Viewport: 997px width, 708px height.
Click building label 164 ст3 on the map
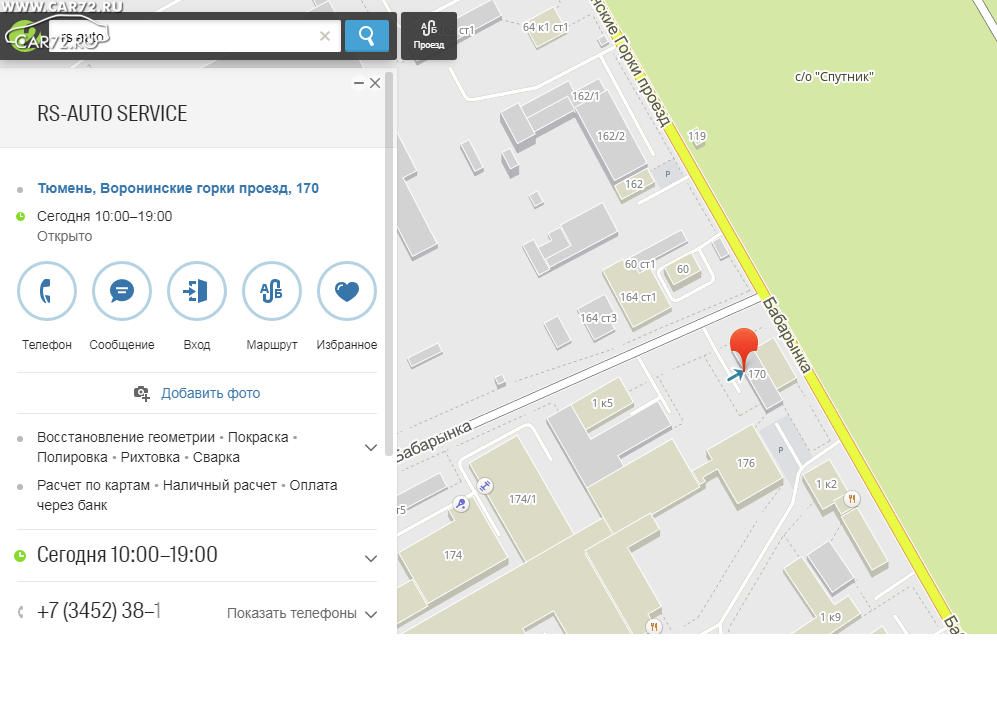pyautogui.click(x=598, y=318)
